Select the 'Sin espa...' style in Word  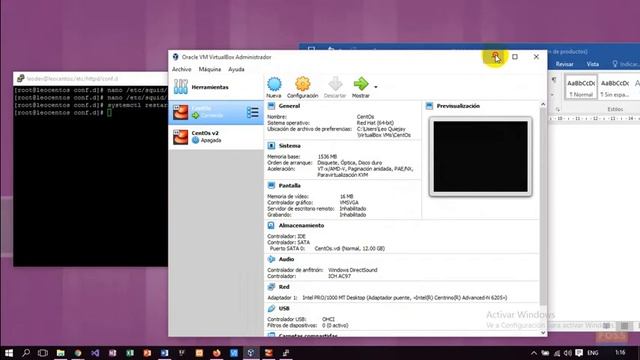[x=615, y=87]
